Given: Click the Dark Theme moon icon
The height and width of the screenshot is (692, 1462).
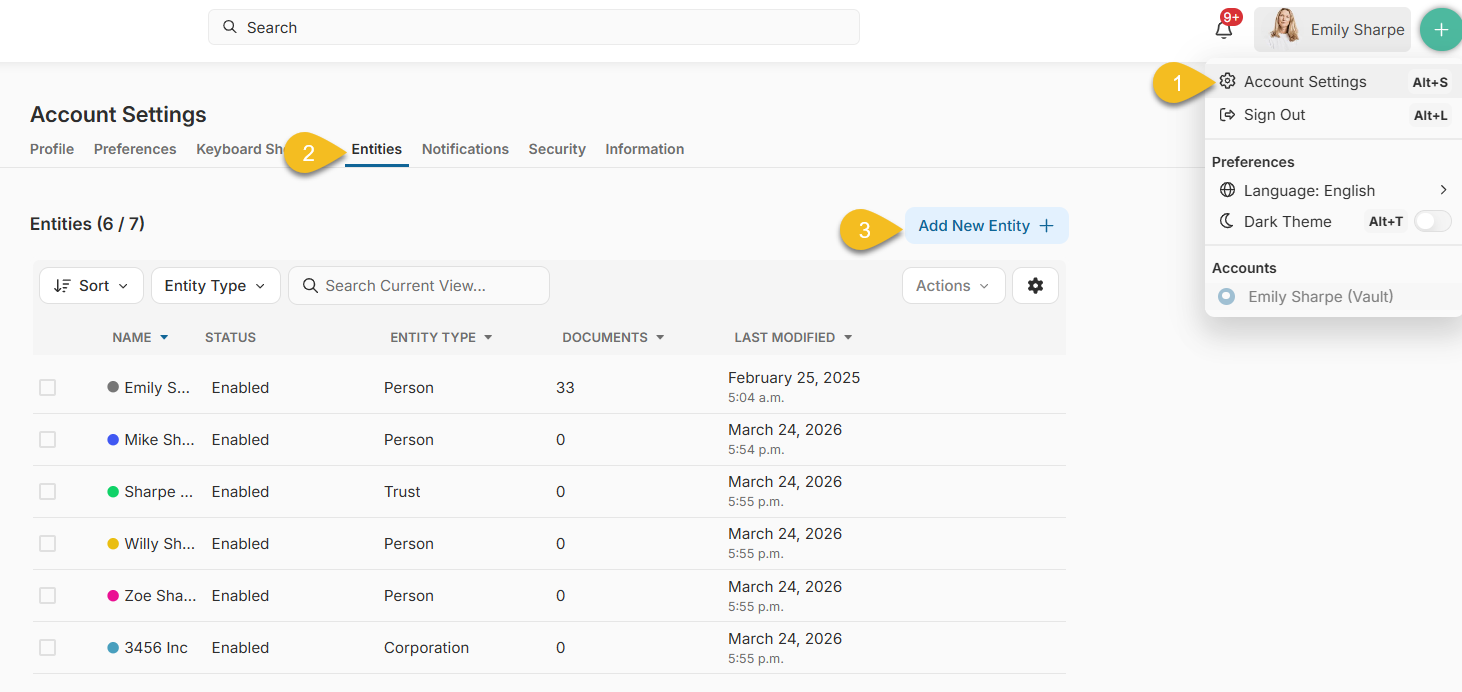Looking at the screenshot, I should (x=1227, y=221).
